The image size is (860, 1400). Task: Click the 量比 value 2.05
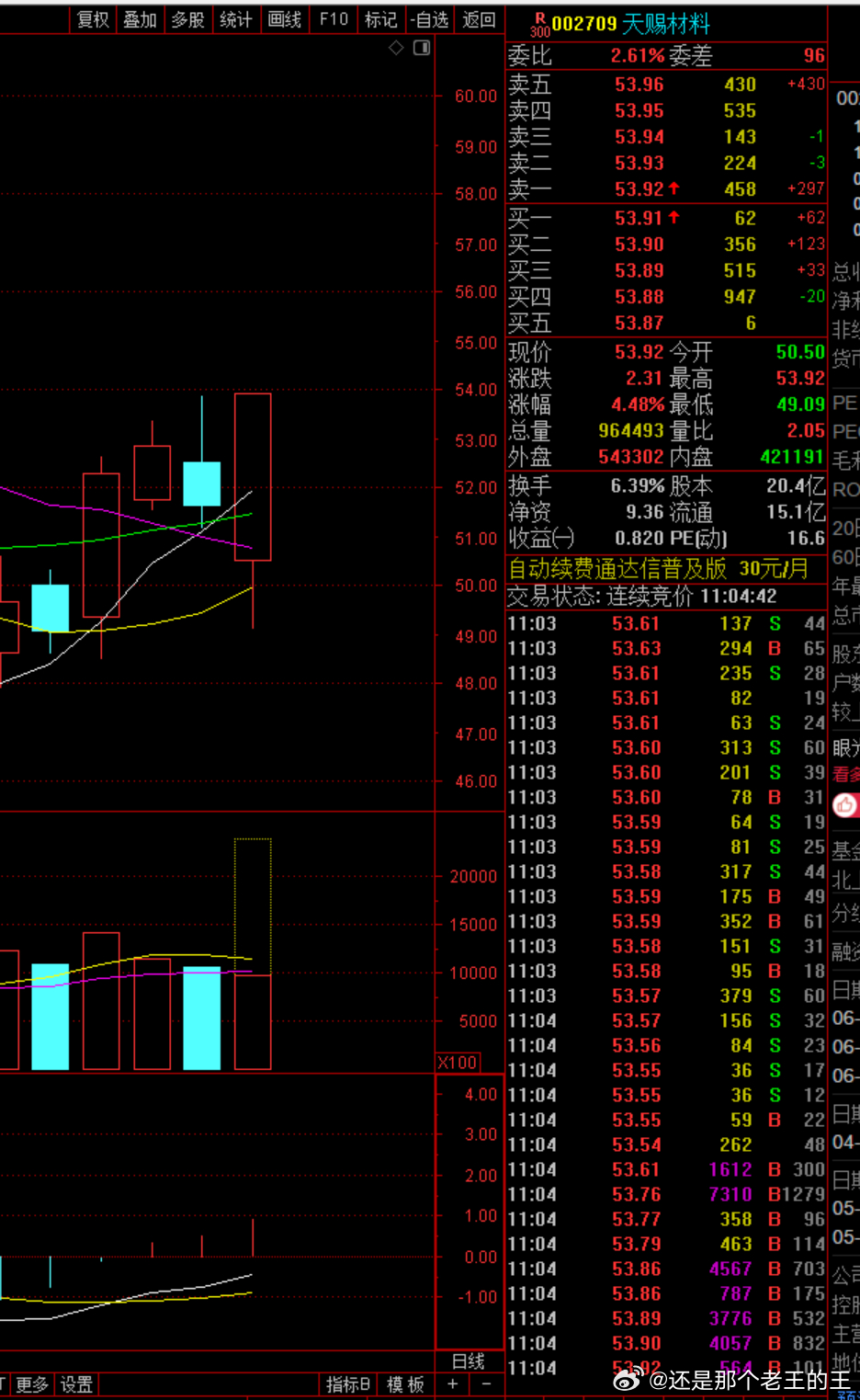(806, 431)
